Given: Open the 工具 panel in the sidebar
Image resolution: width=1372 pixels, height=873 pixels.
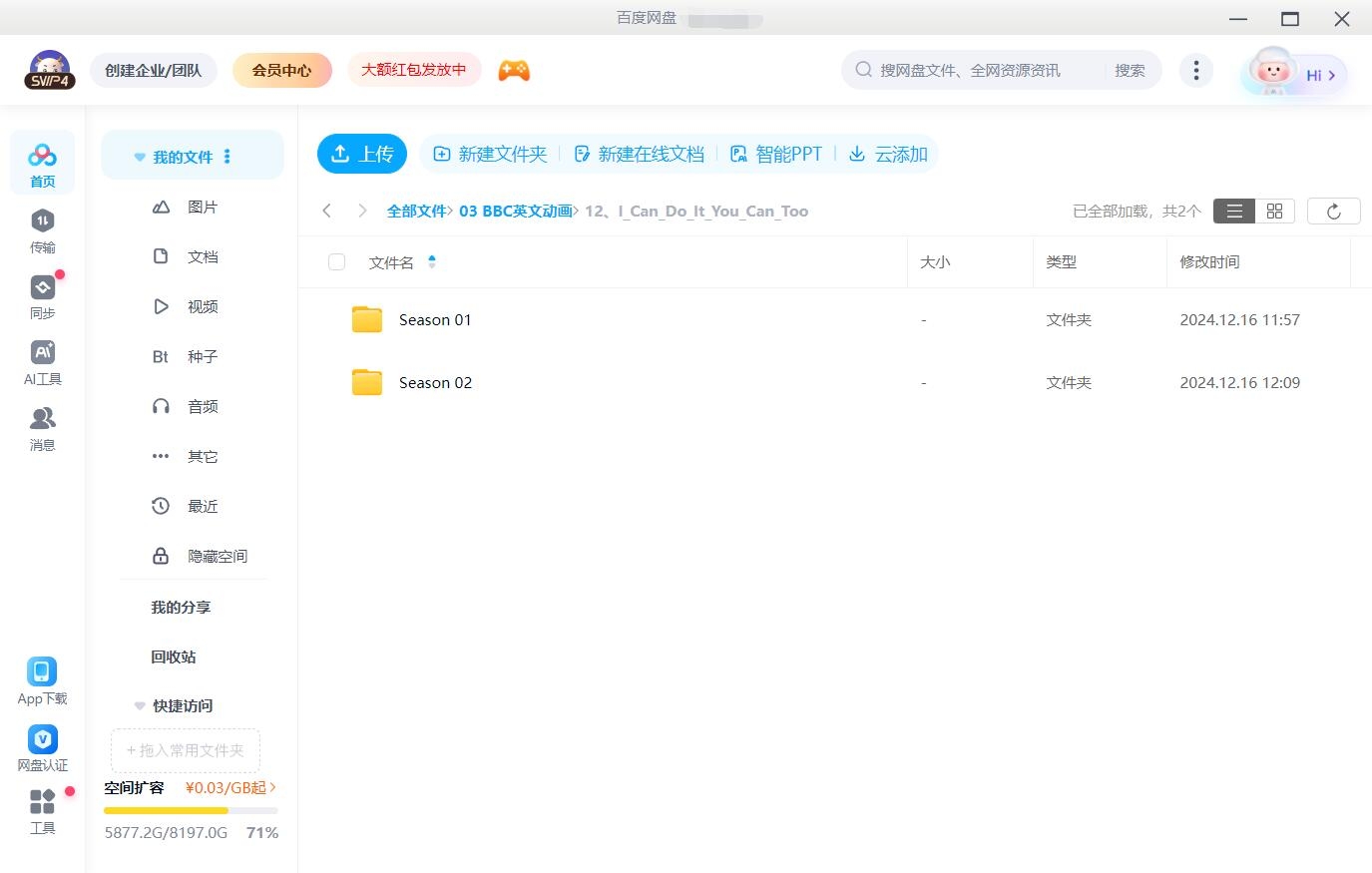Looking at the screenshot, I should [x=42, y=811].
